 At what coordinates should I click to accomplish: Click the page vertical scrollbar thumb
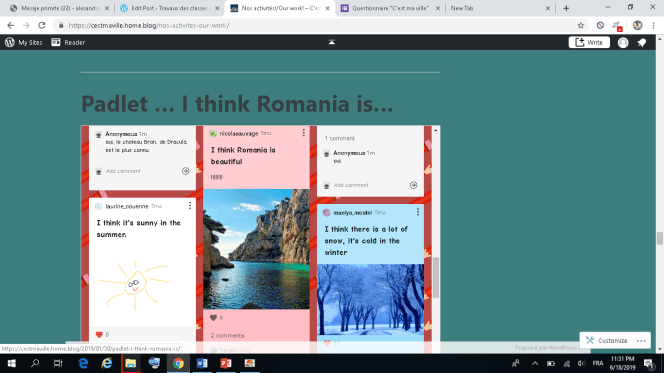click(659, 238)
